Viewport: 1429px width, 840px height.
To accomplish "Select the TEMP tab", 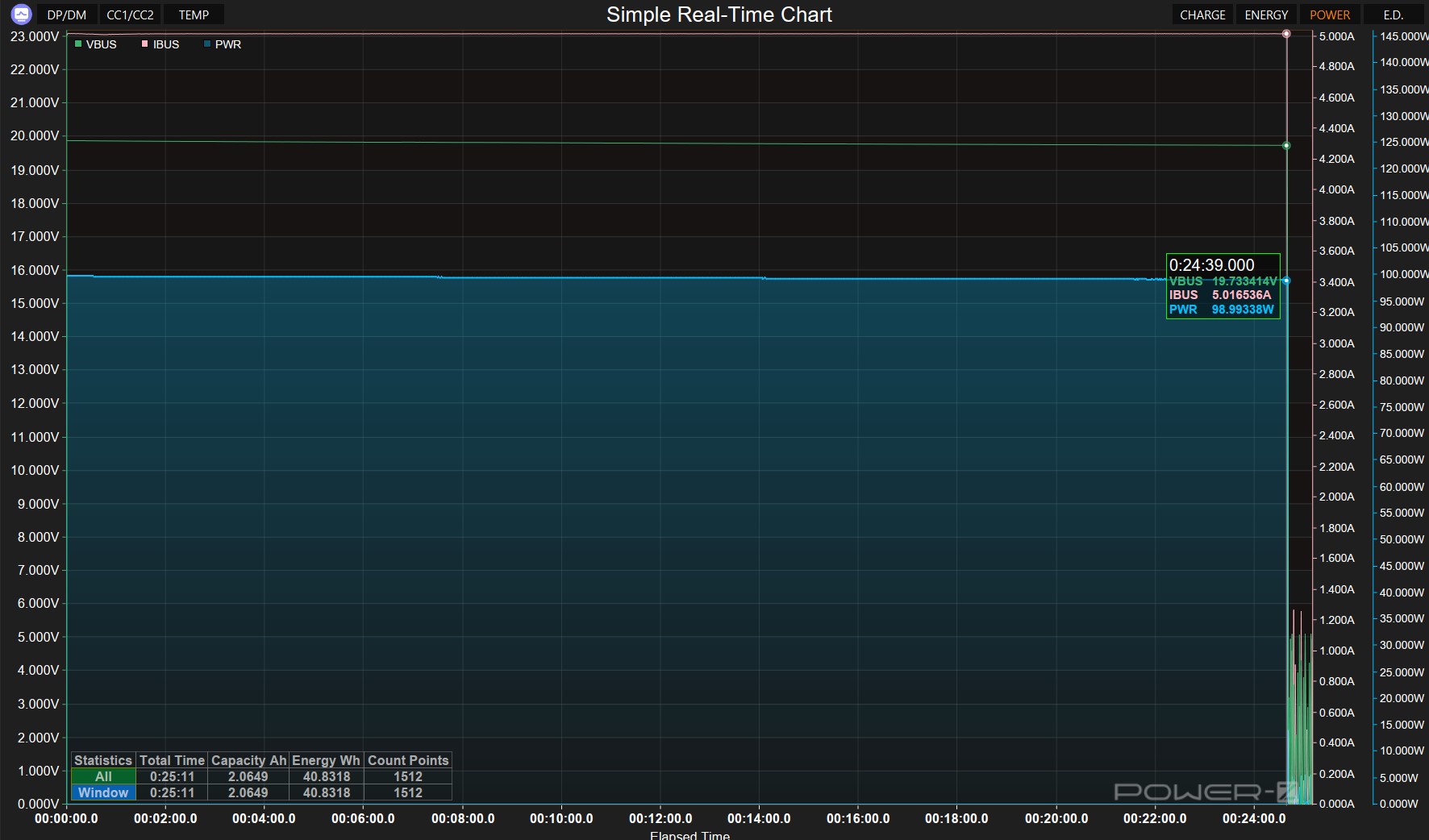I will tap(194, 15).
